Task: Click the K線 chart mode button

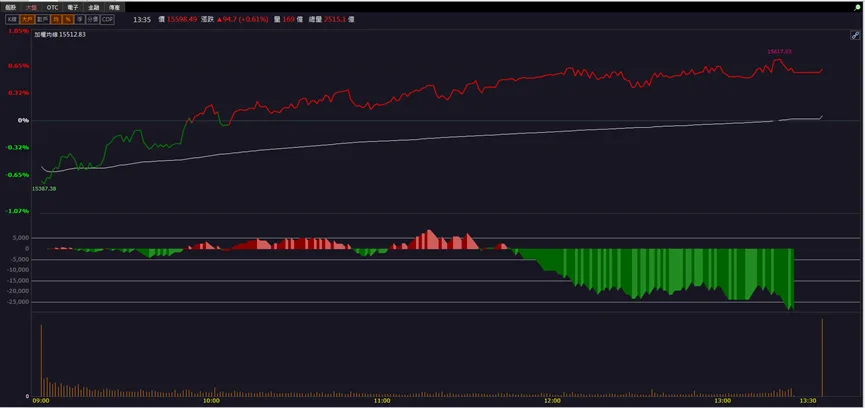Action: (12, 19)
